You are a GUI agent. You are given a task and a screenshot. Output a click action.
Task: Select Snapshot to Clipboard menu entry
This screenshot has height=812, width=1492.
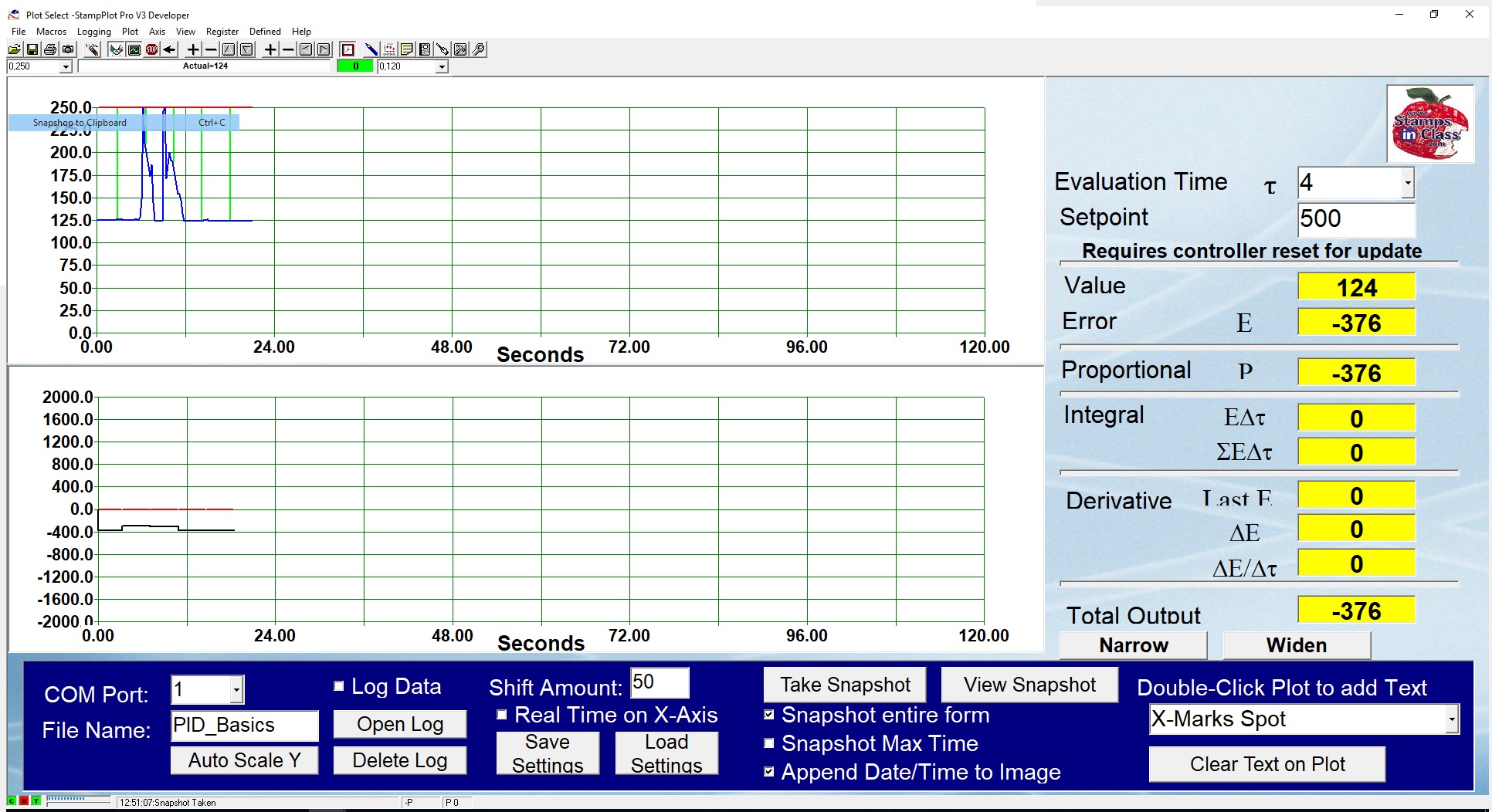pos(124,123)
